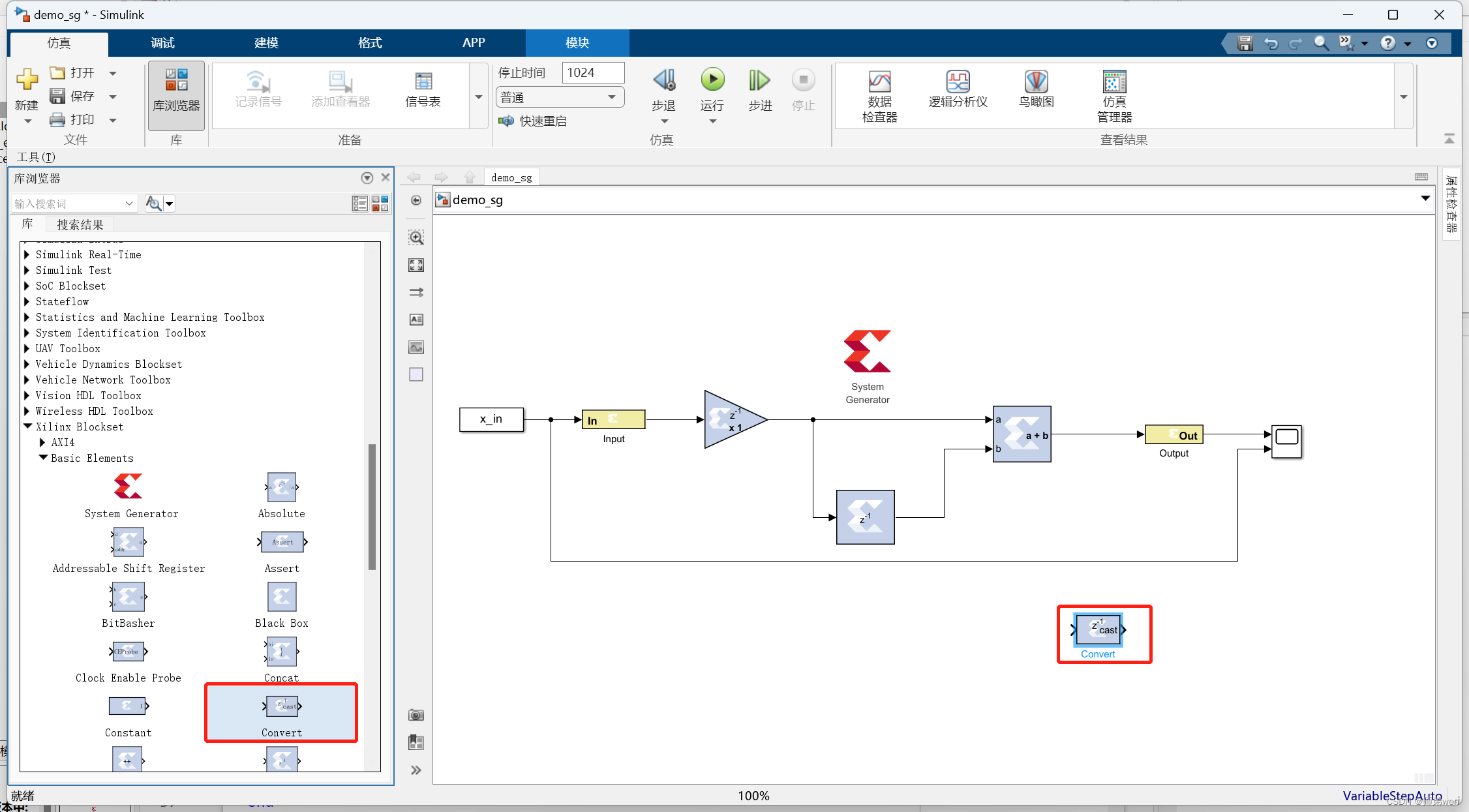Viewport: 1469px width, 812px height.
Task: Click the Print (打印) icon
Action: 58,119
